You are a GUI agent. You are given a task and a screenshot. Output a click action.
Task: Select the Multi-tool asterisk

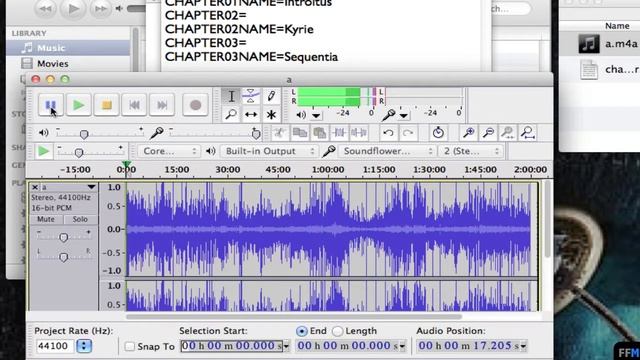point(271,114)
